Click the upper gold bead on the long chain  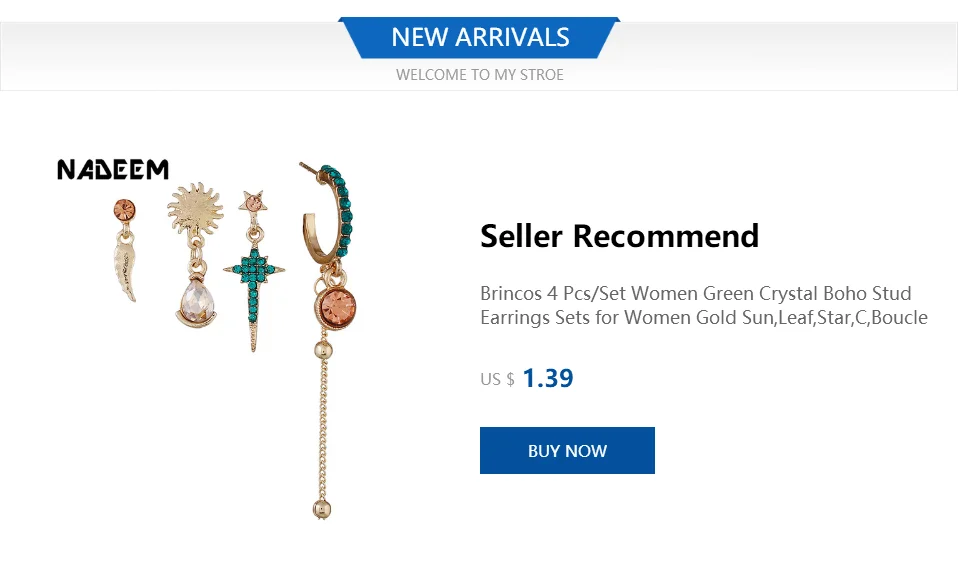(322, 350)
